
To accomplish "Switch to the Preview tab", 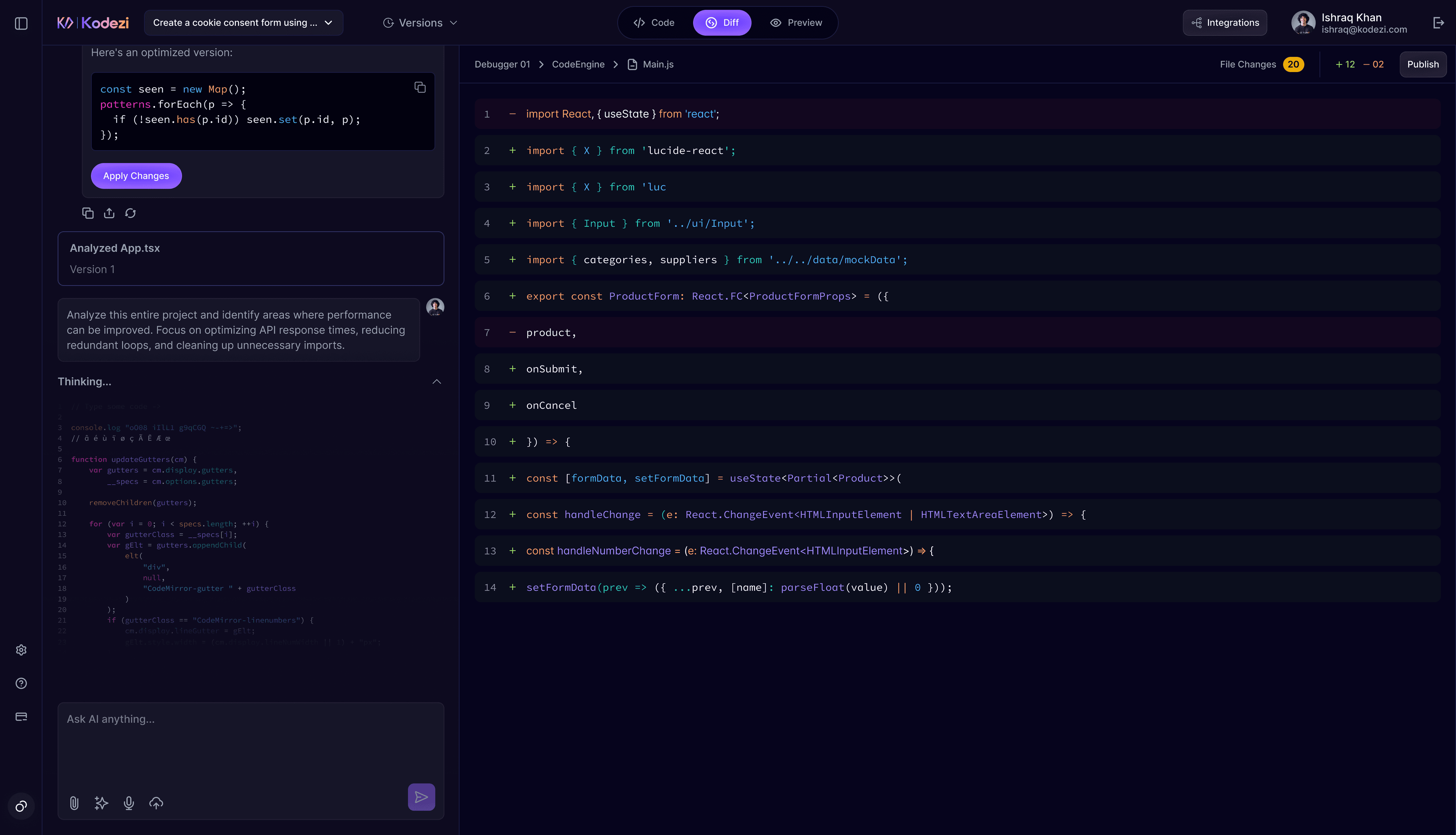I will pos(795,23).
